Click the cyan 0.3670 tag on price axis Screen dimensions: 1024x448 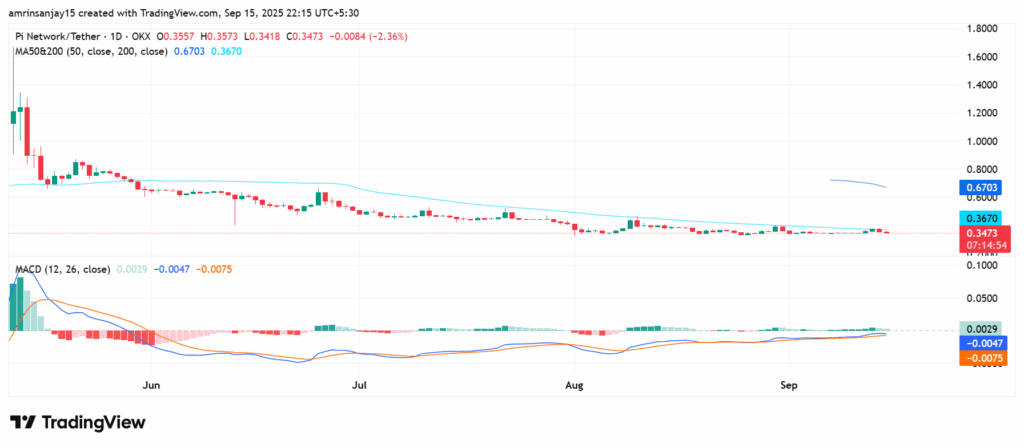click(x=979, y=219)
